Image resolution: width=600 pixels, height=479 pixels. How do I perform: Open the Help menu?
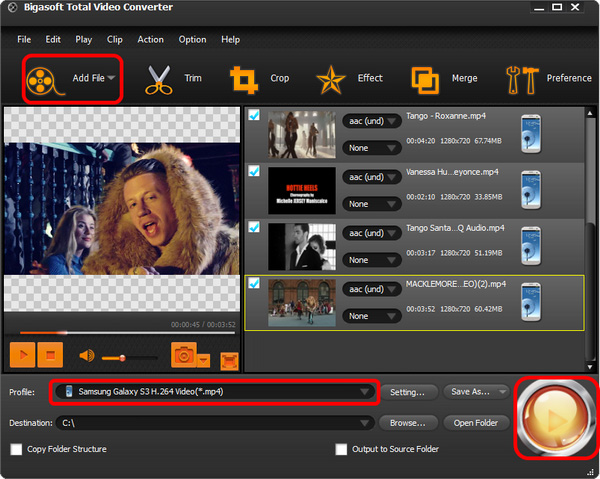(x=230, y=40)
